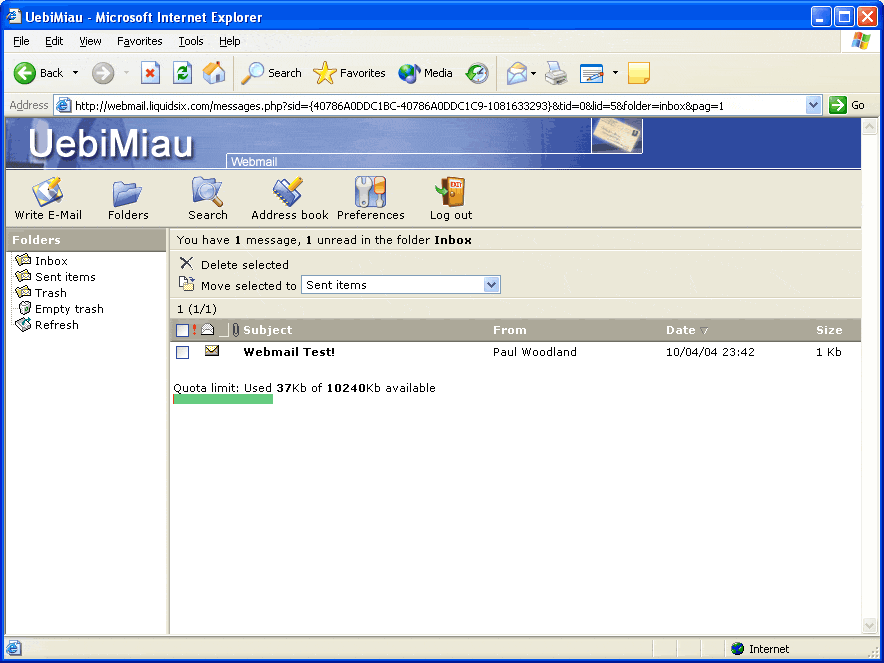Screen dimensions: 884x663
Task: Open the Tools menu
Action: tap(191, 41)
